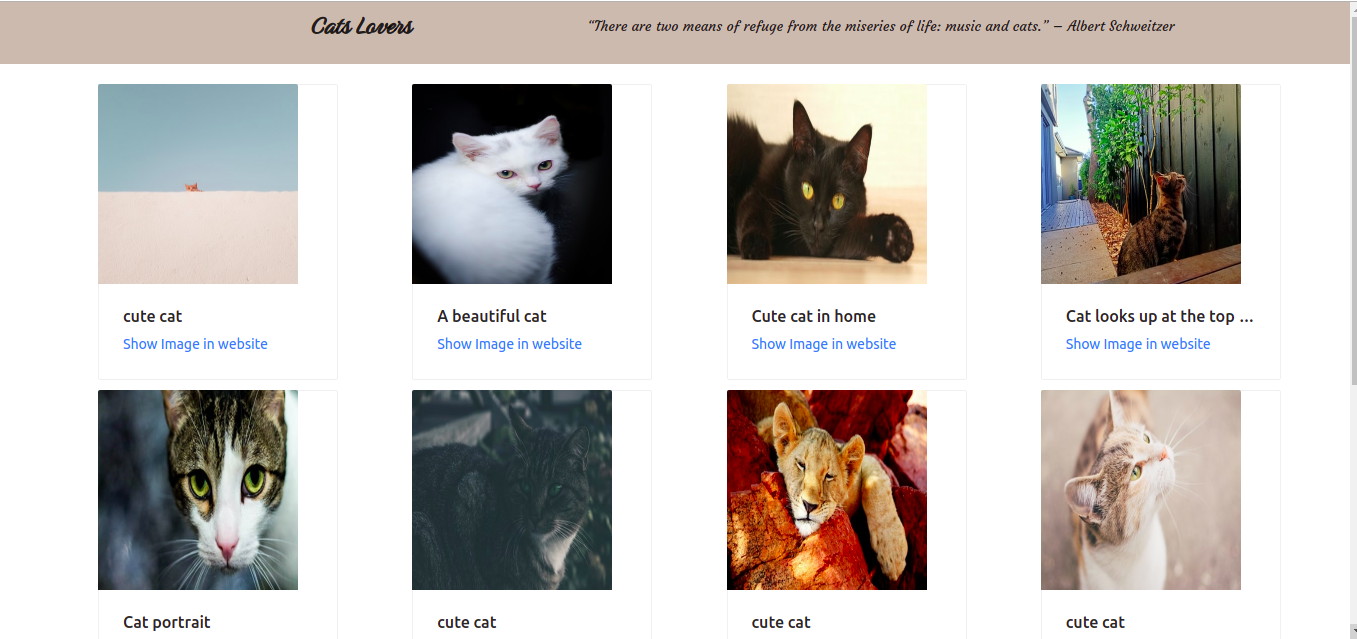
Task: Open the white fluffy cat photo
Action: (512, 184)
